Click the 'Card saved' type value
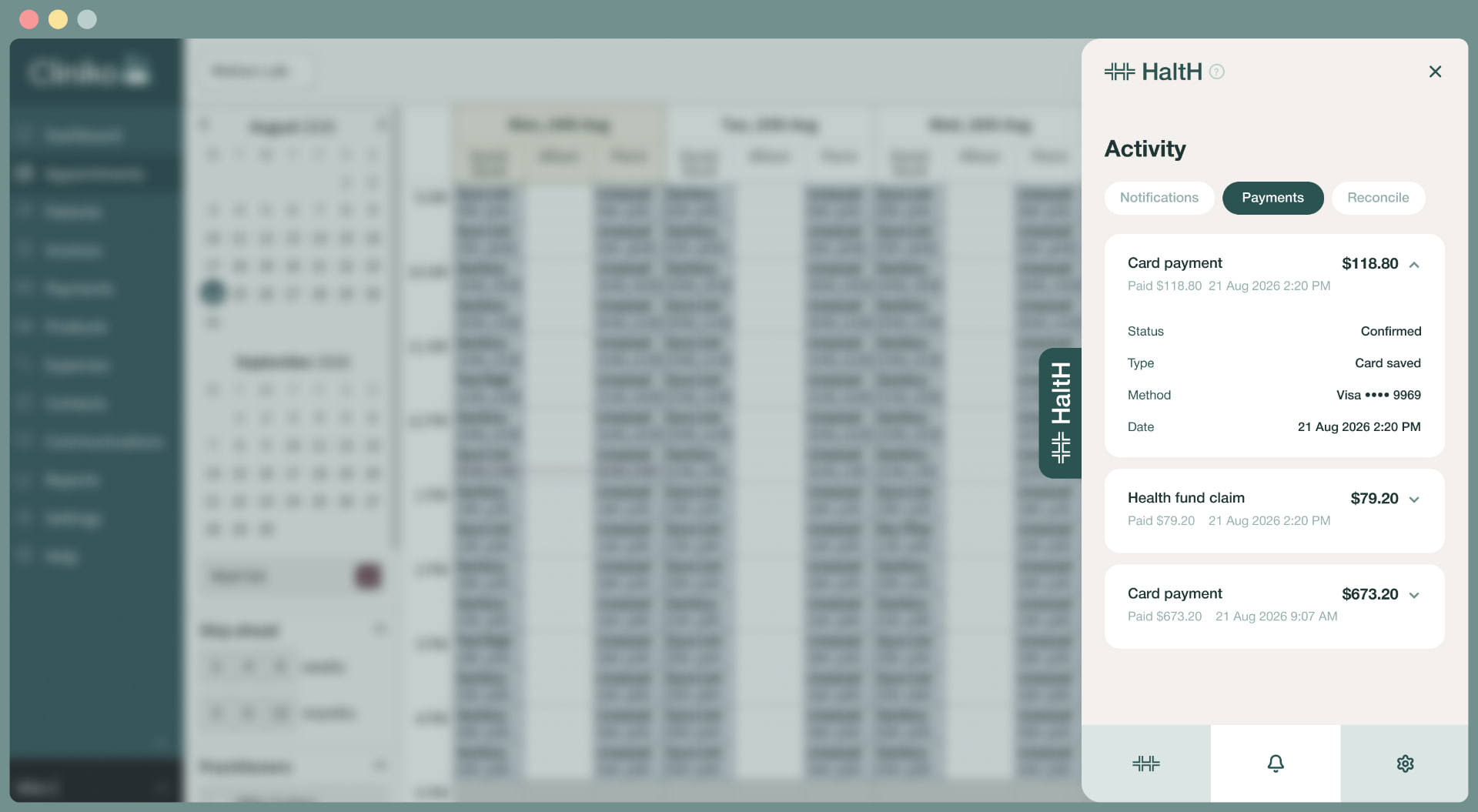This screenshot has width=1478, height=812. [1388, 363]
